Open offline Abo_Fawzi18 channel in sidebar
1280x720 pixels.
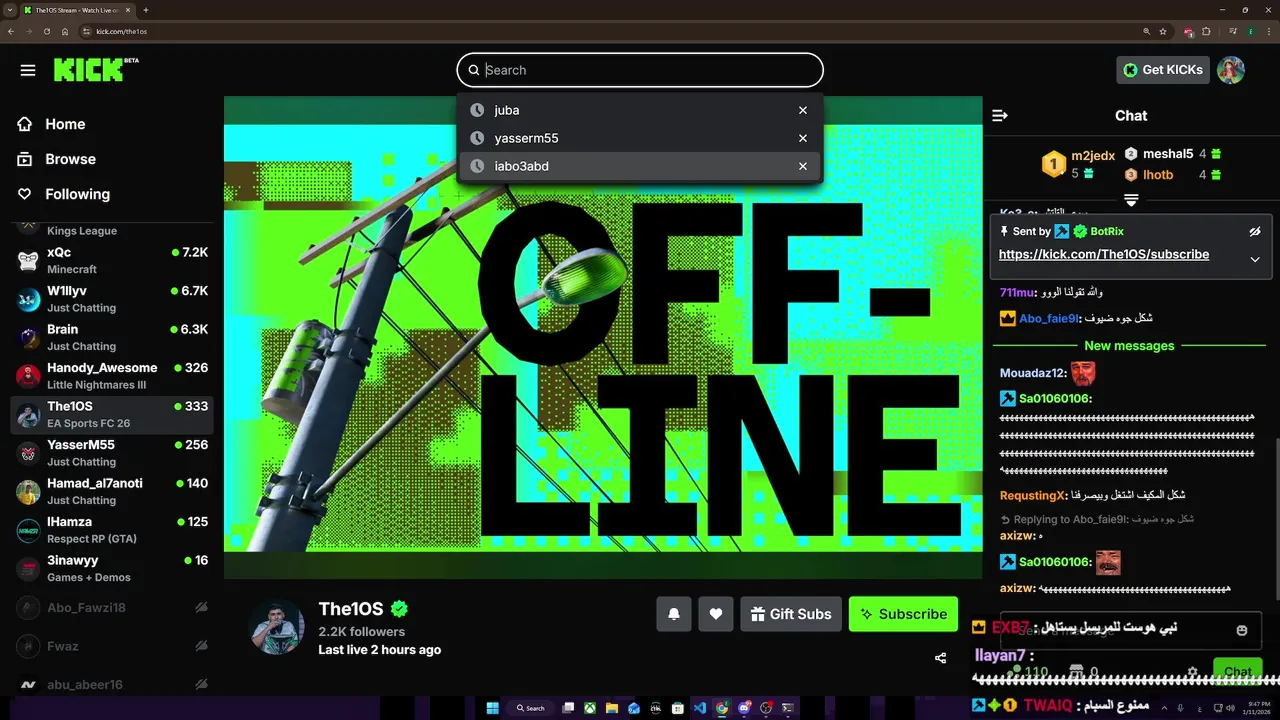(111, 607)
